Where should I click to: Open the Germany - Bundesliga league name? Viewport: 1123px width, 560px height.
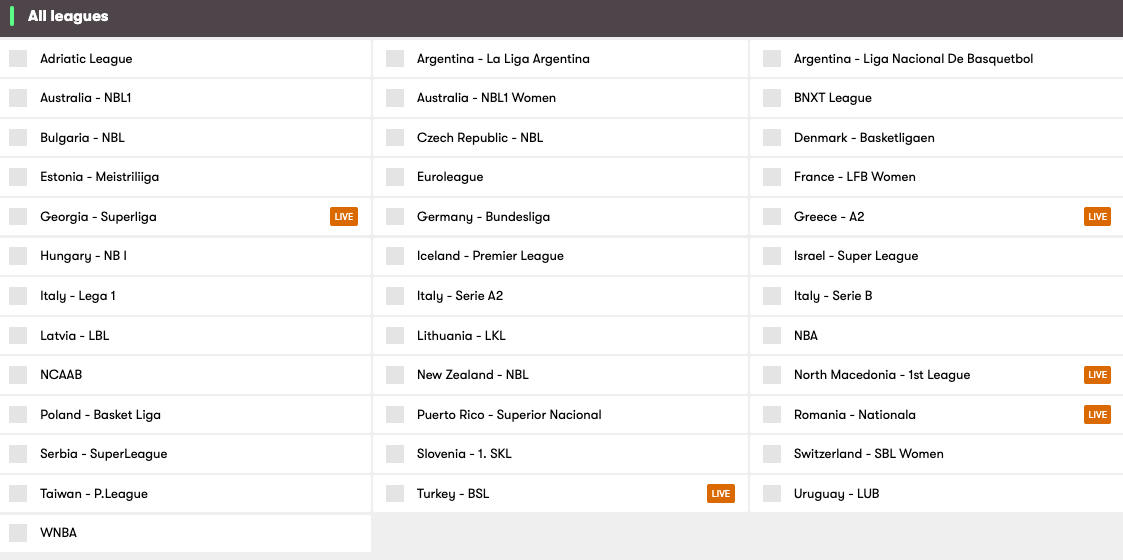tap(483, 217)
